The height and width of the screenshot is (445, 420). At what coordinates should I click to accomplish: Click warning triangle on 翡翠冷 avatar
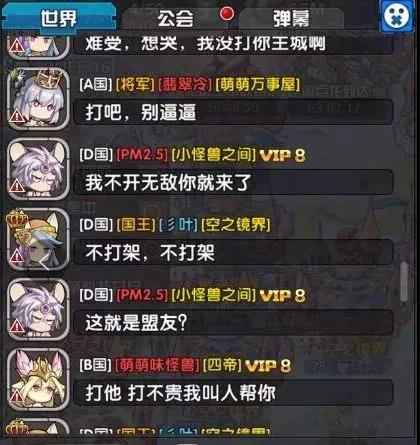point(16,116)
